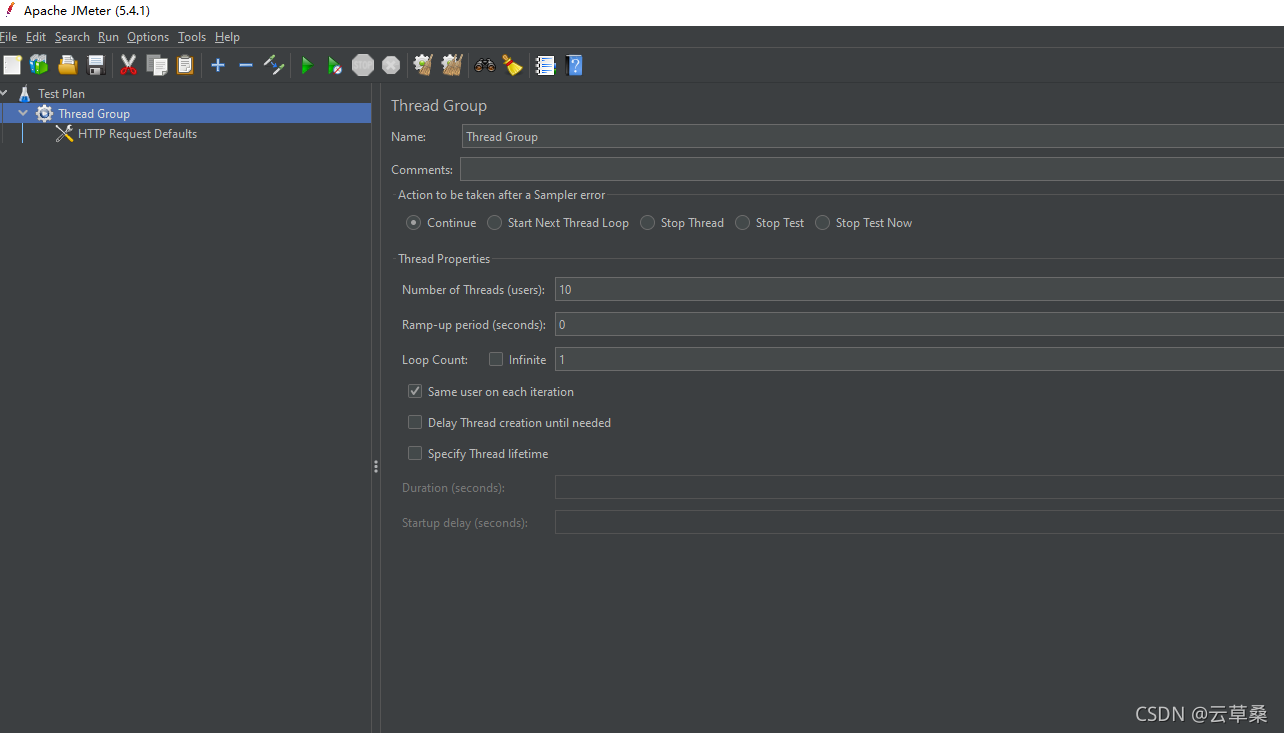
Task: Check the Specify Thread lifetime box
Action: point(415,453)
